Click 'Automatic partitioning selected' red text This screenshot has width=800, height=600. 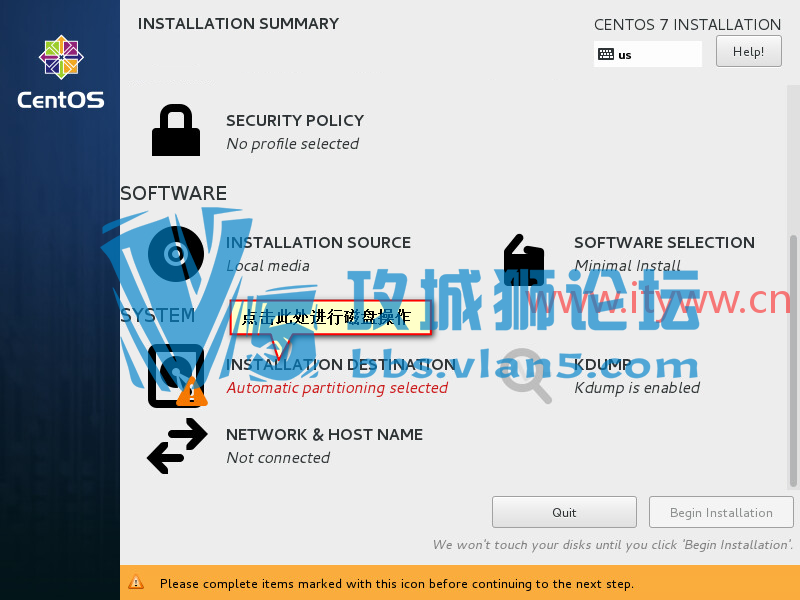click(337, 388)
